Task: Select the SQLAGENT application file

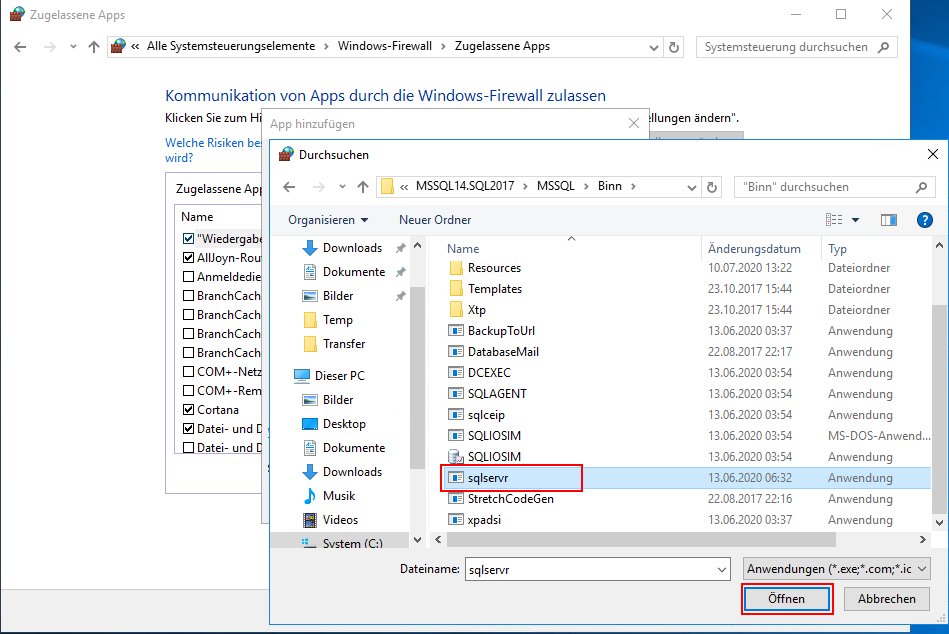Action: tap(497, 394)
